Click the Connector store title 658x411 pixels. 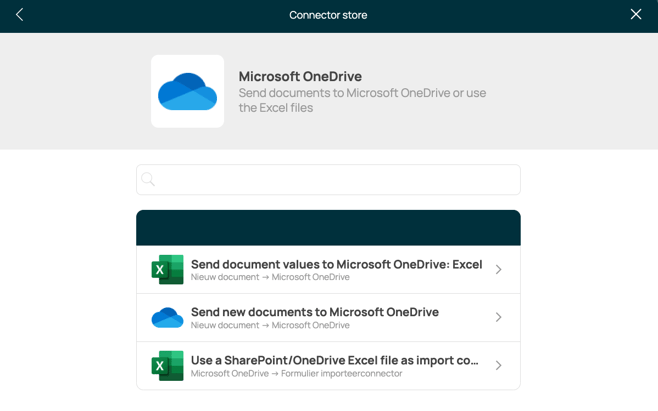(328, 15)
